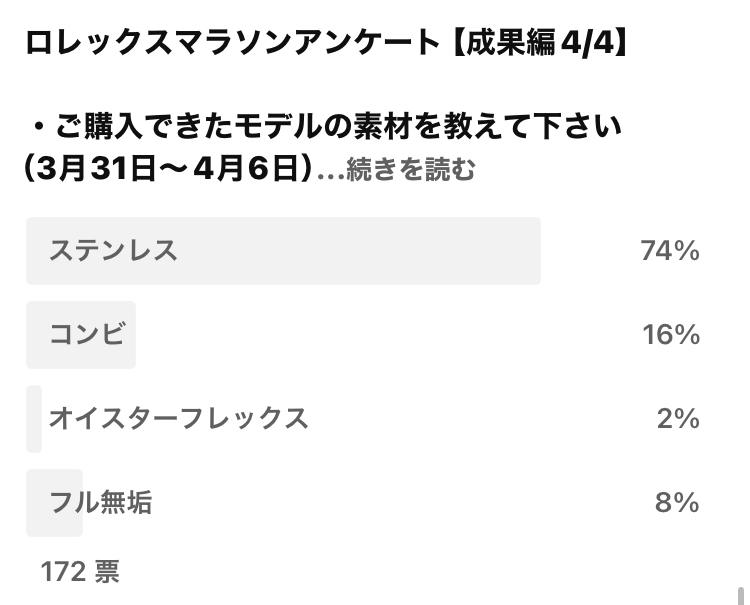Open the 続きを読む link
This screenshot has height=605, width=750.
(410, 169)
